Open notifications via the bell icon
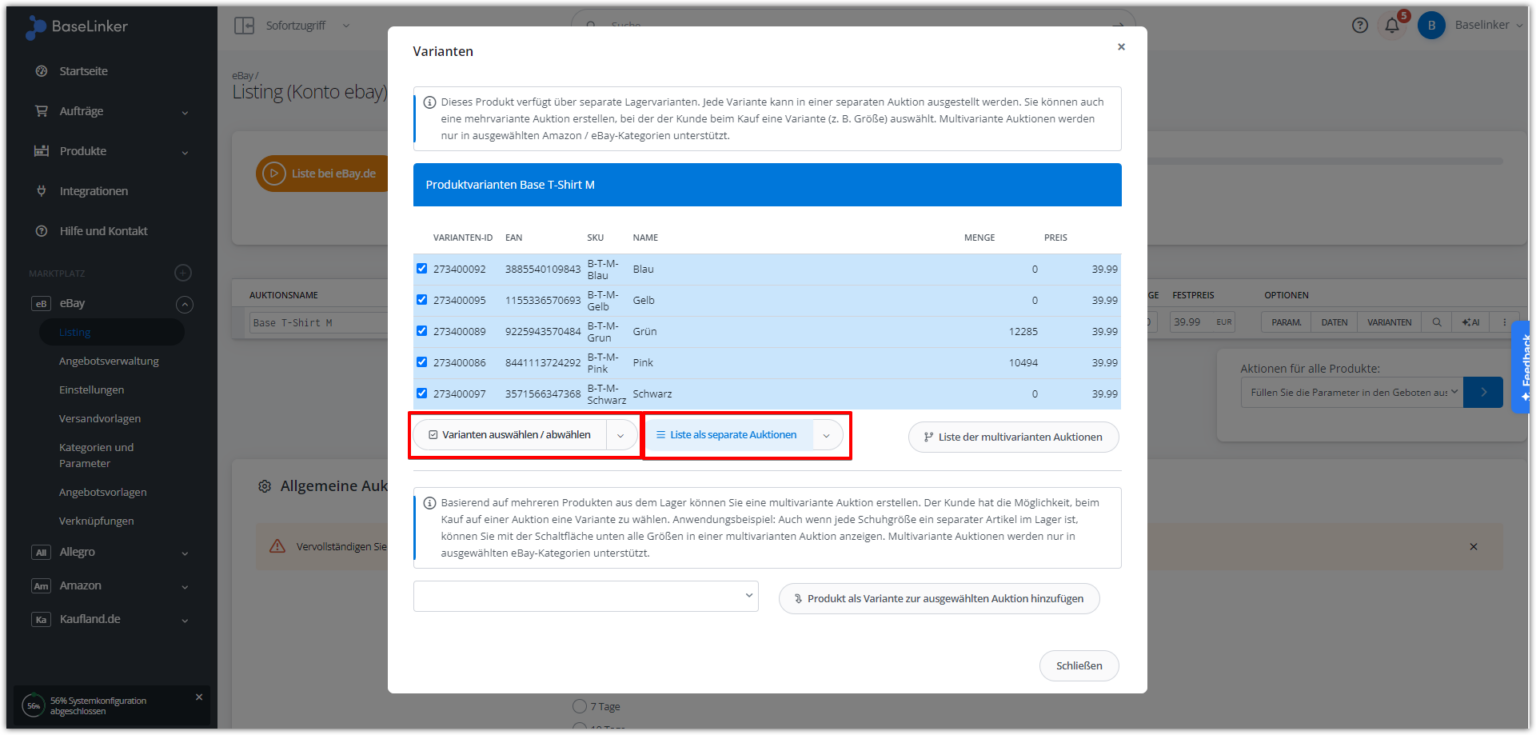The image size is (1536, 735). click(x=1392, y=25)
